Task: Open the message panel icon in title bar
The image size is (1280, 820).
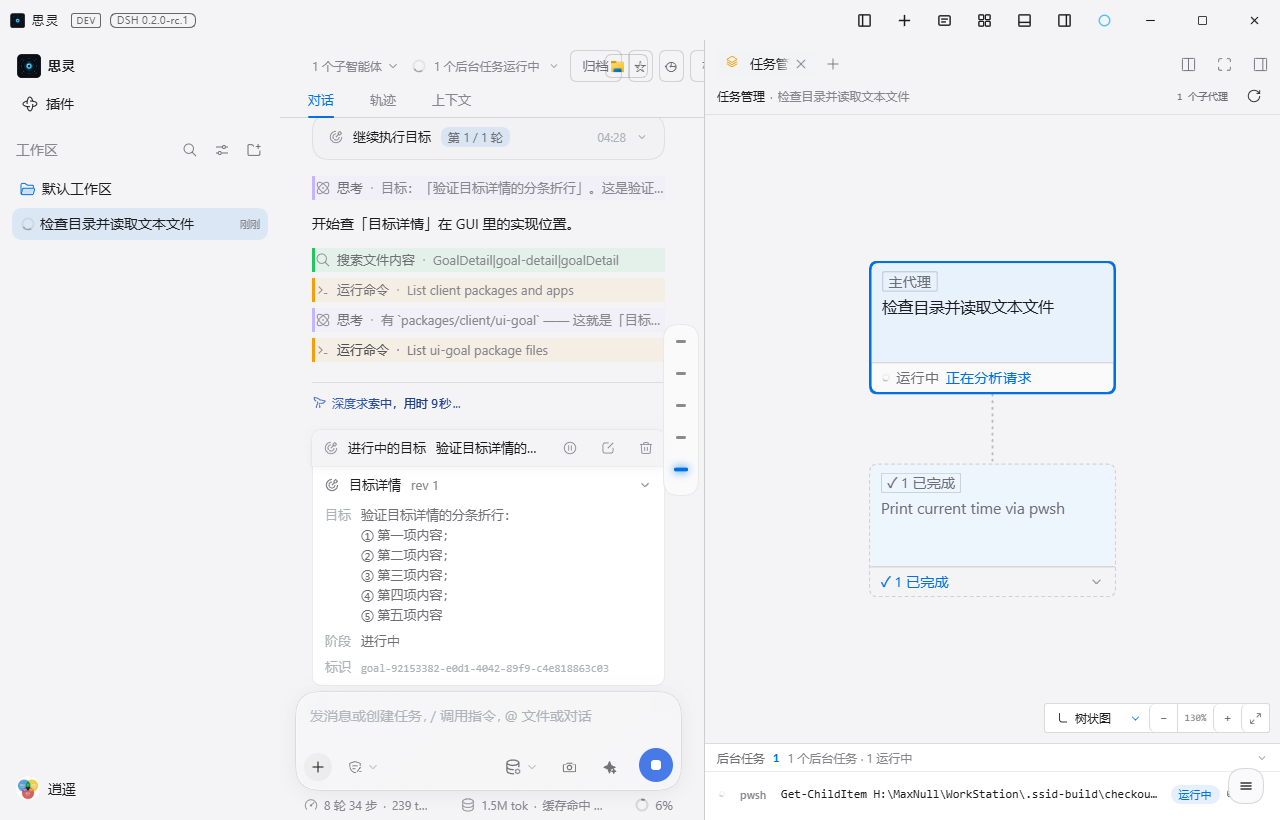Action: point(945,20)
